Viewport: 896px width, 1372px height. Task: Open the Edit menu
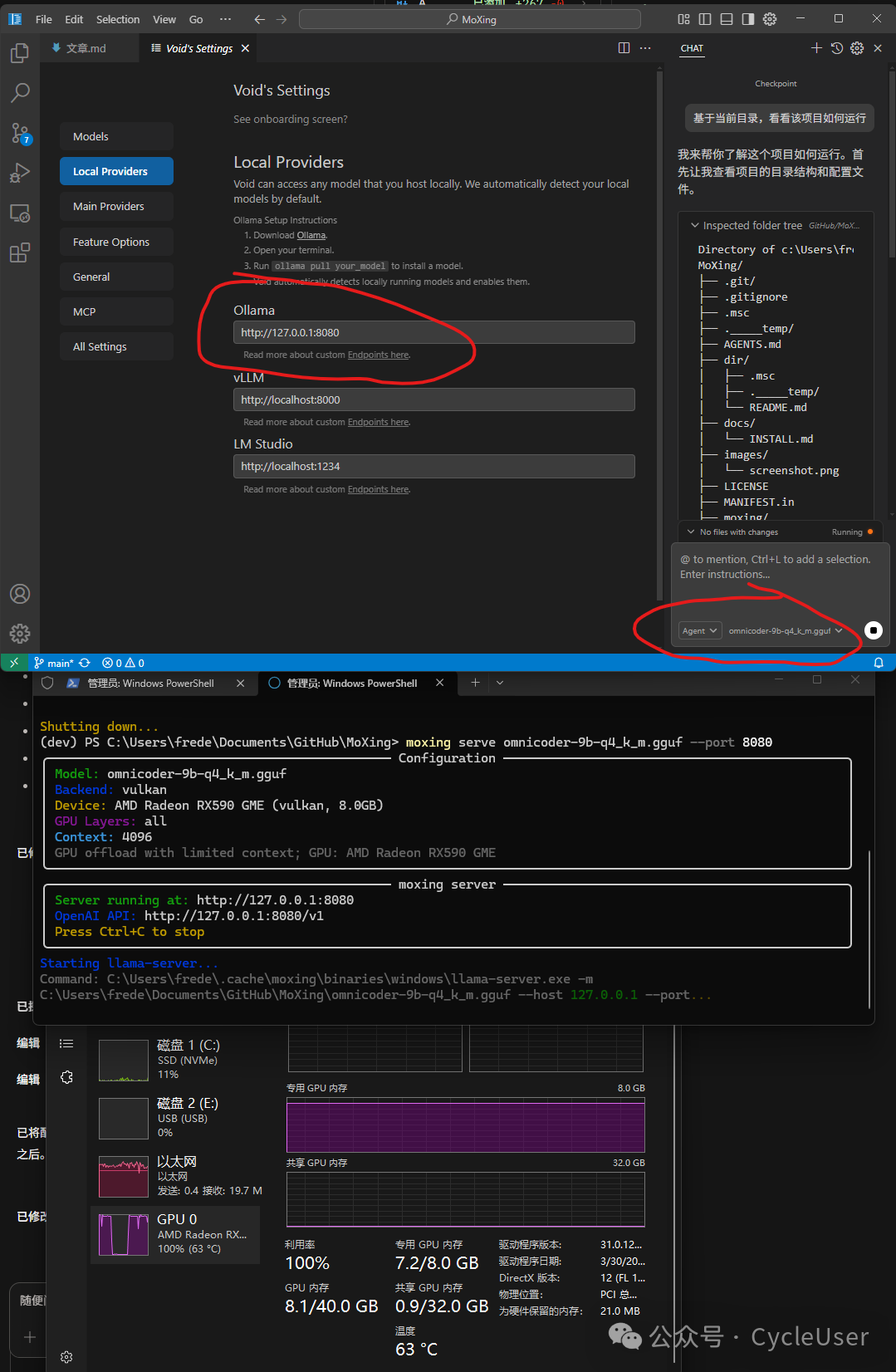[74, 19]
